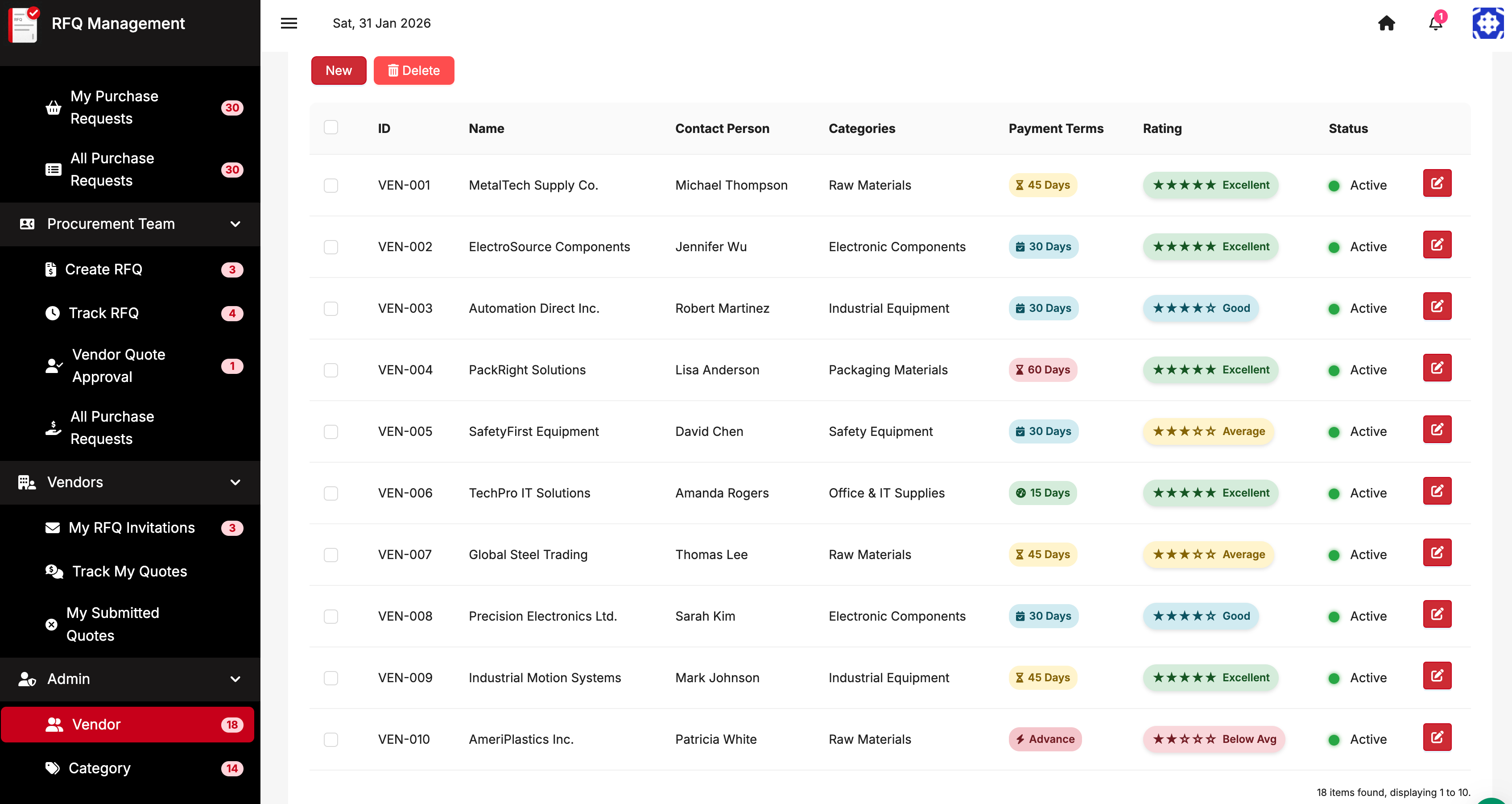Screen dimensions: 1512x804
Task: Select the VEN-004 PackRight Solutions checkbox
Action: [331, 370]
